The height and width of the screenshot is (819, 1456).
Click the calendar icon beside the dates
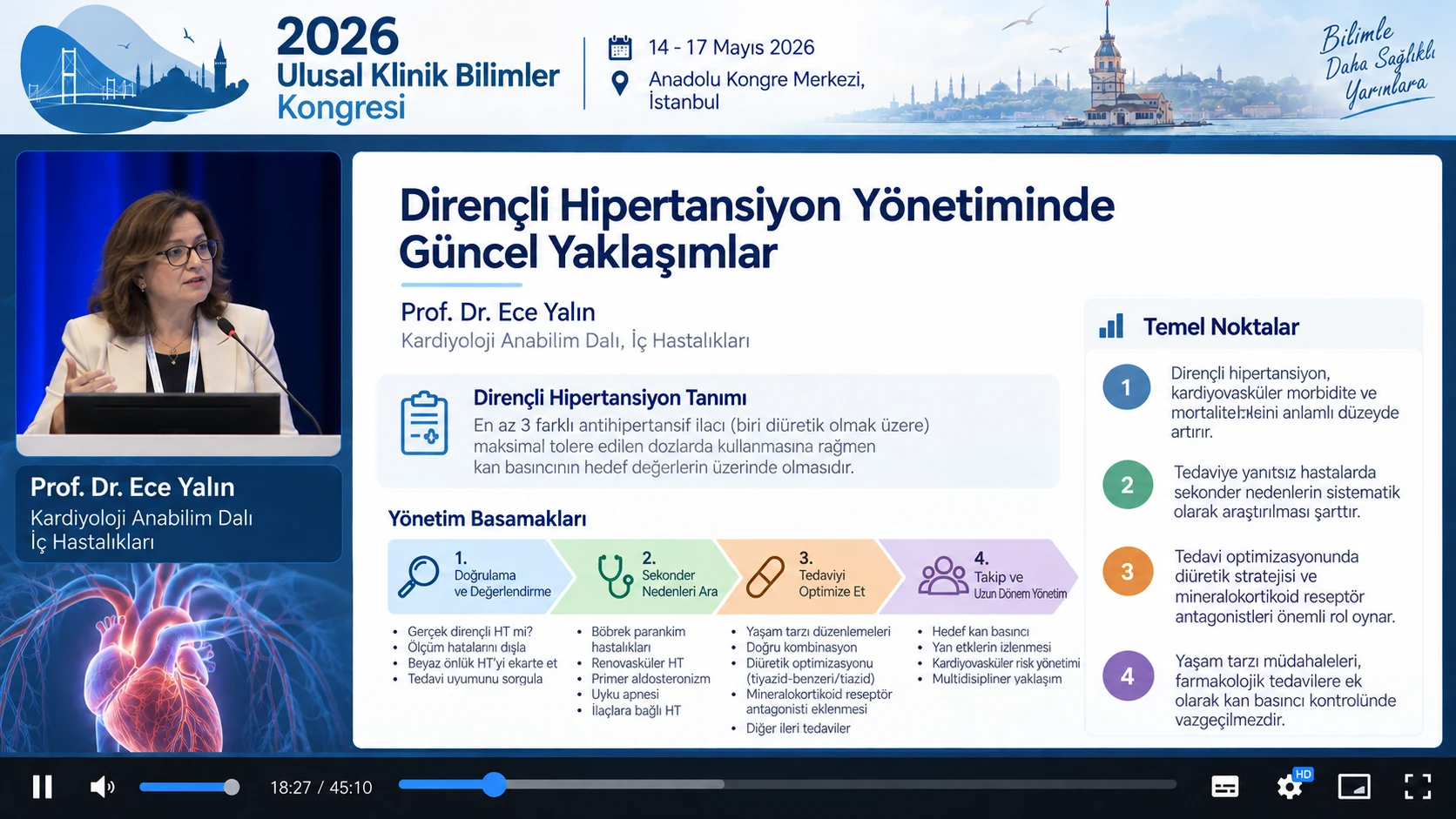tap(620, 47)
